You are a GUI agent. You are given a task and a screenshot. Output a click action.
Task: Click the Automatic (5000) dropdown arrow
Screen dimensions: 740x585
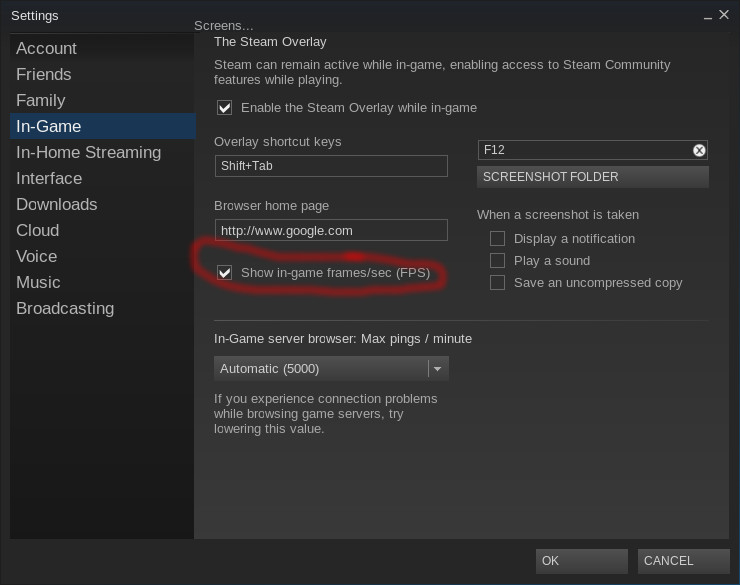click(x=437, y=368)
